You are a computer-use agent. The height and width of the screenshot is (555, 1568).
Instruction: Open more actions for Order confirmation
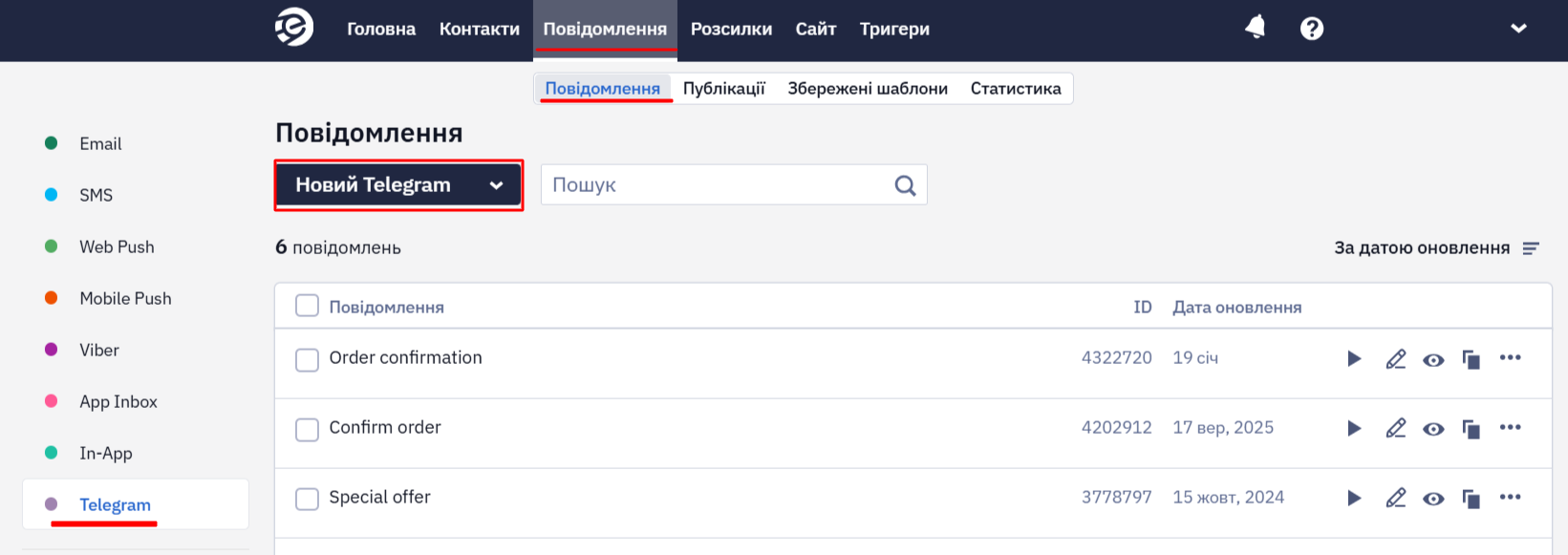(x=1510, y=357)
